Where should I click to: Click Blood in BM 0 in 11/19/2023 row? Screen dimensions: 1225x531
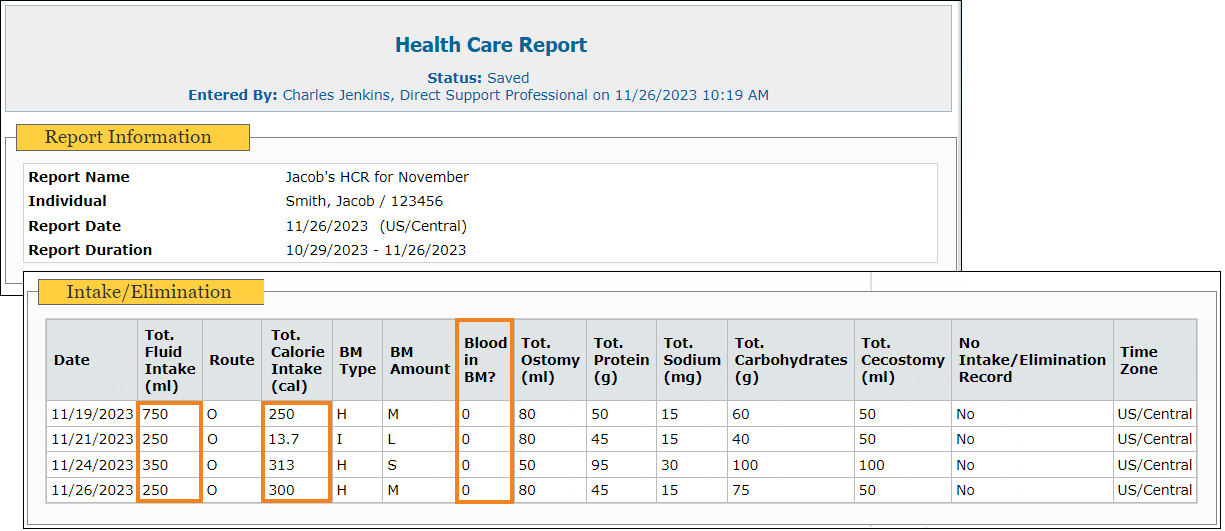485,414
